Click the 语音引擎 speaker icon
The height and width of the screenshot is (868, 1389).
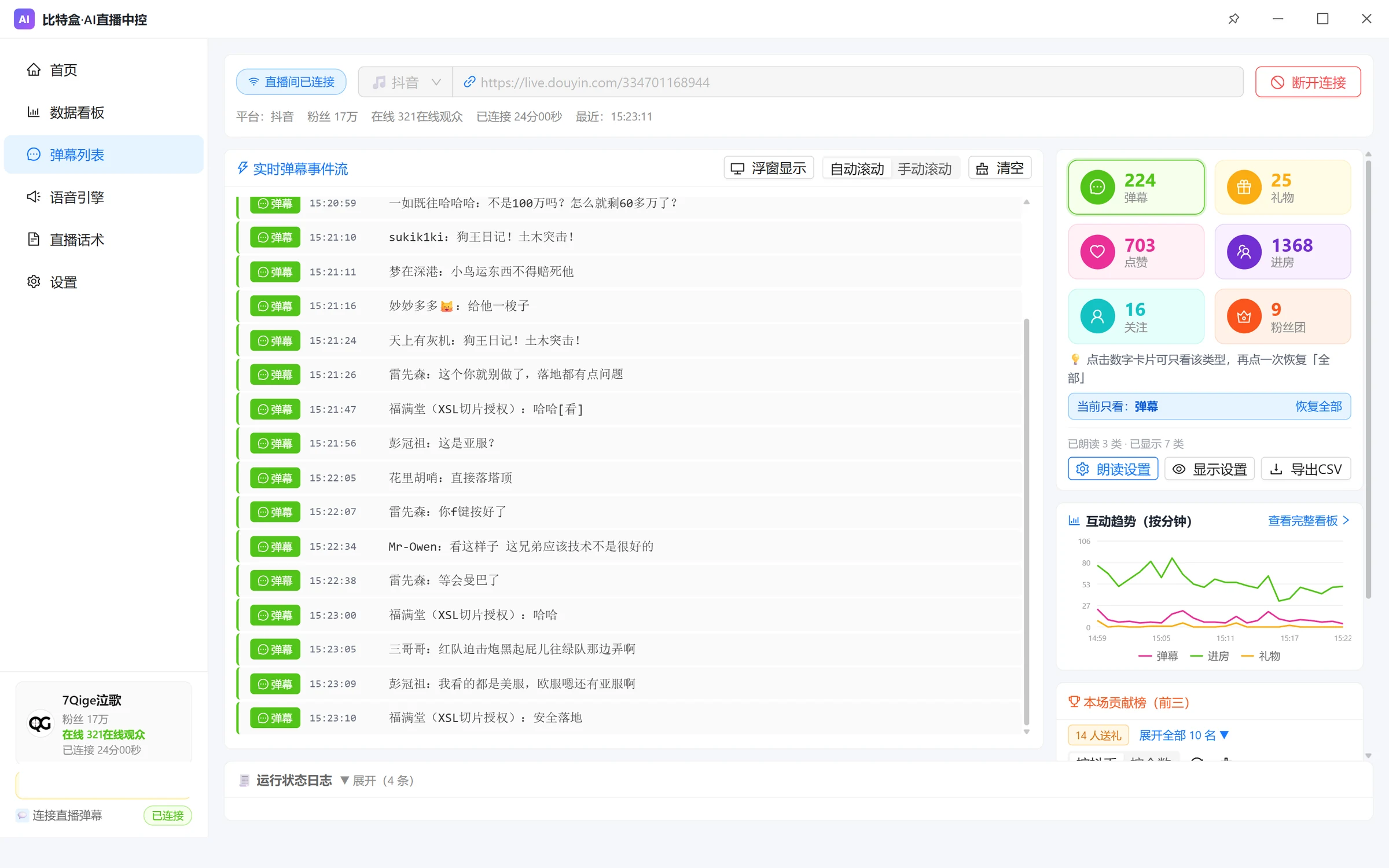coord(34,197)
